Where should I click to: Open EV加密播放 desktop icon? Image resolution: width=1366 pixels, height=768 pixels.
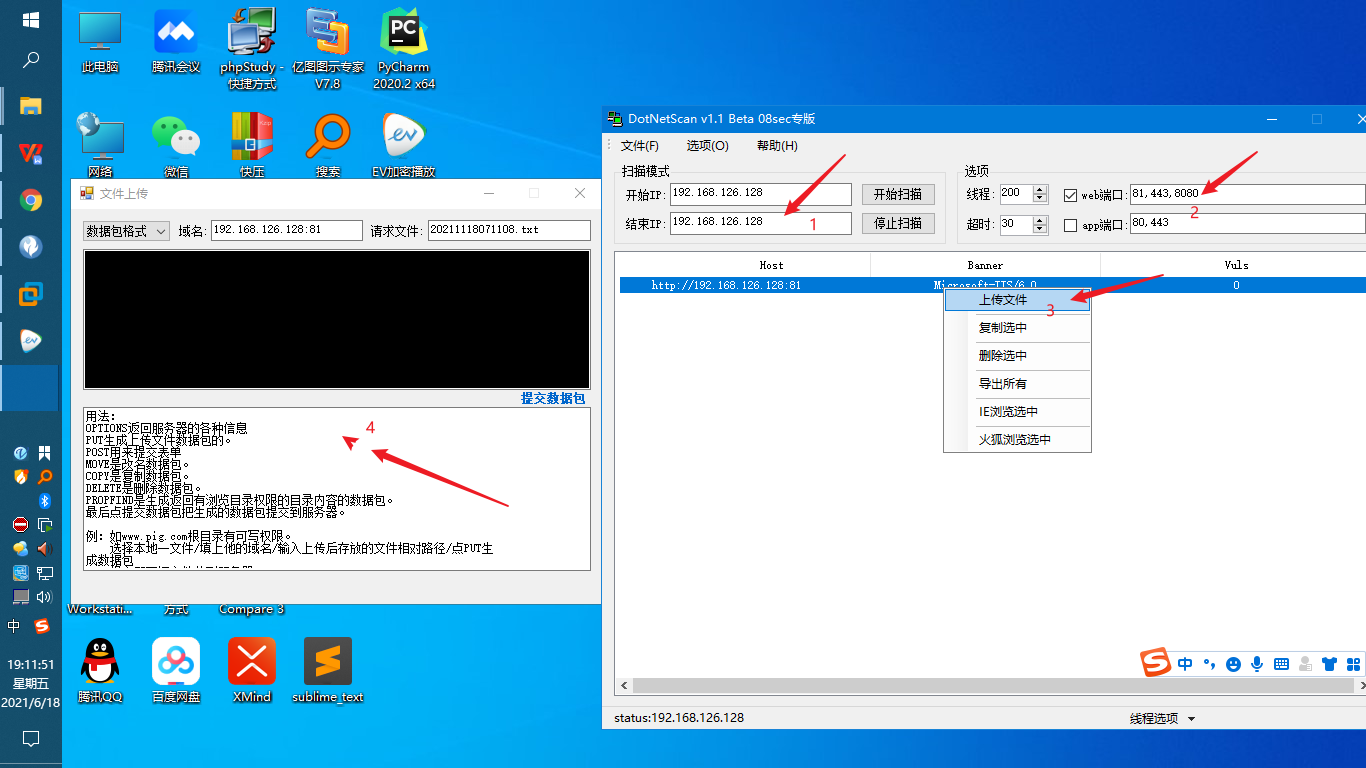click(x=403, y=133)
